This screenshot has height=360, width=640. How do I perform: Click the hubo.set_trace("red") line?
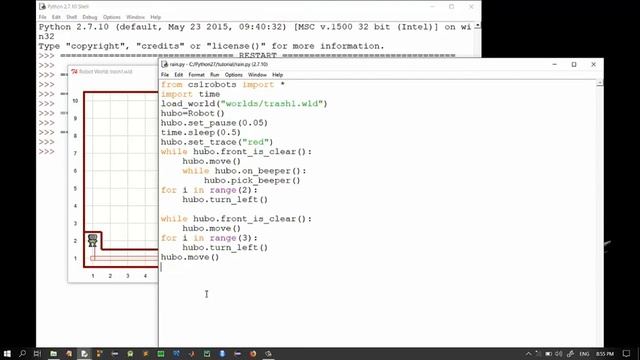click(x=217, y=142)
